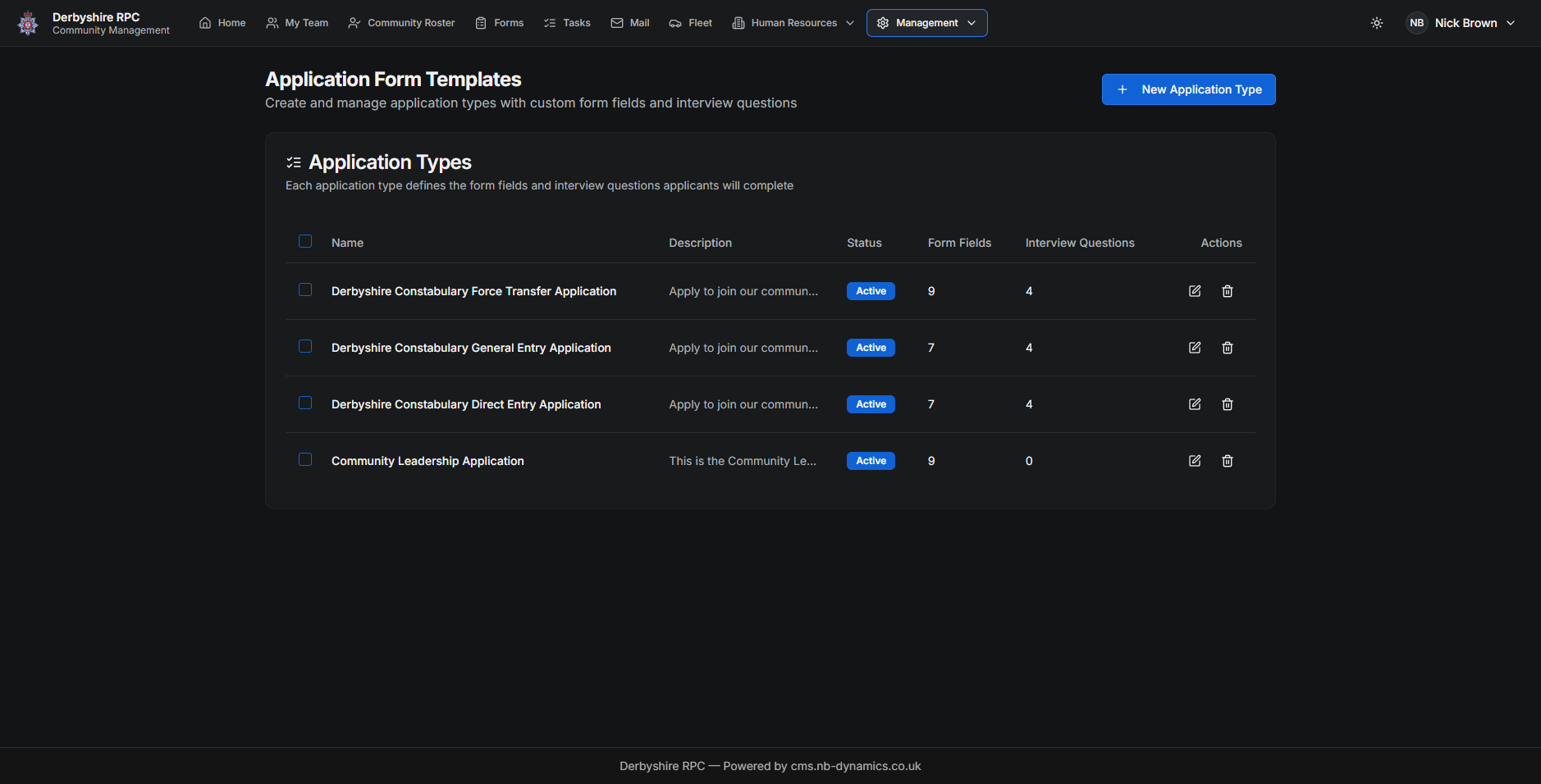
Task: Edit the Community Leadership Application template
Action: point(1195,461)
